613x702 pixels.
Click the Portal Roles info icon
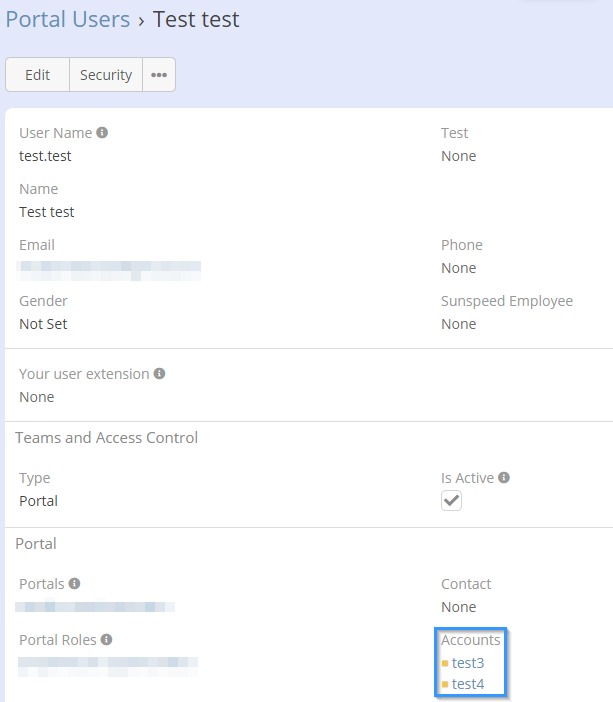click(106, 639)
